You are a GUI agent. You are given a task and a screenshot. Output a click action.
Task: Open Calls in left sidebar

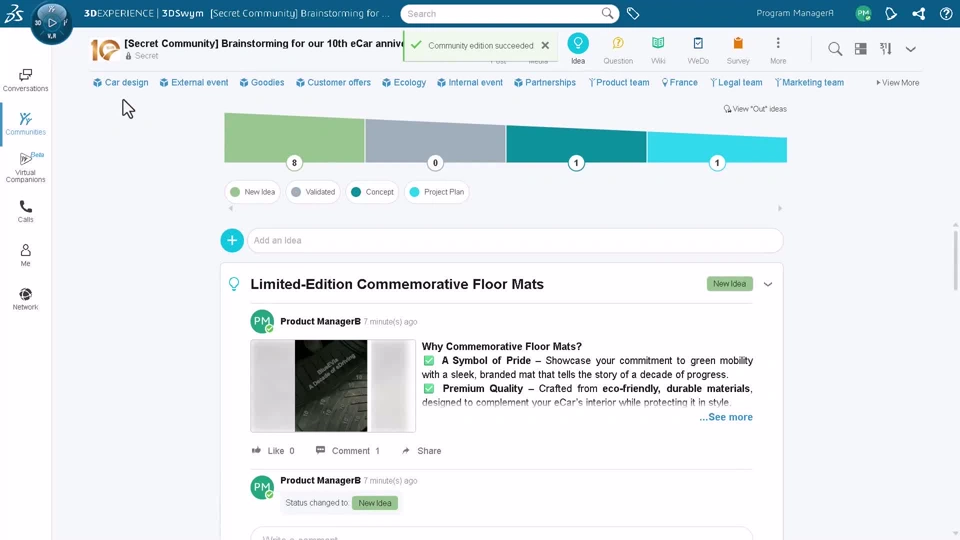[x=25, y=211]
